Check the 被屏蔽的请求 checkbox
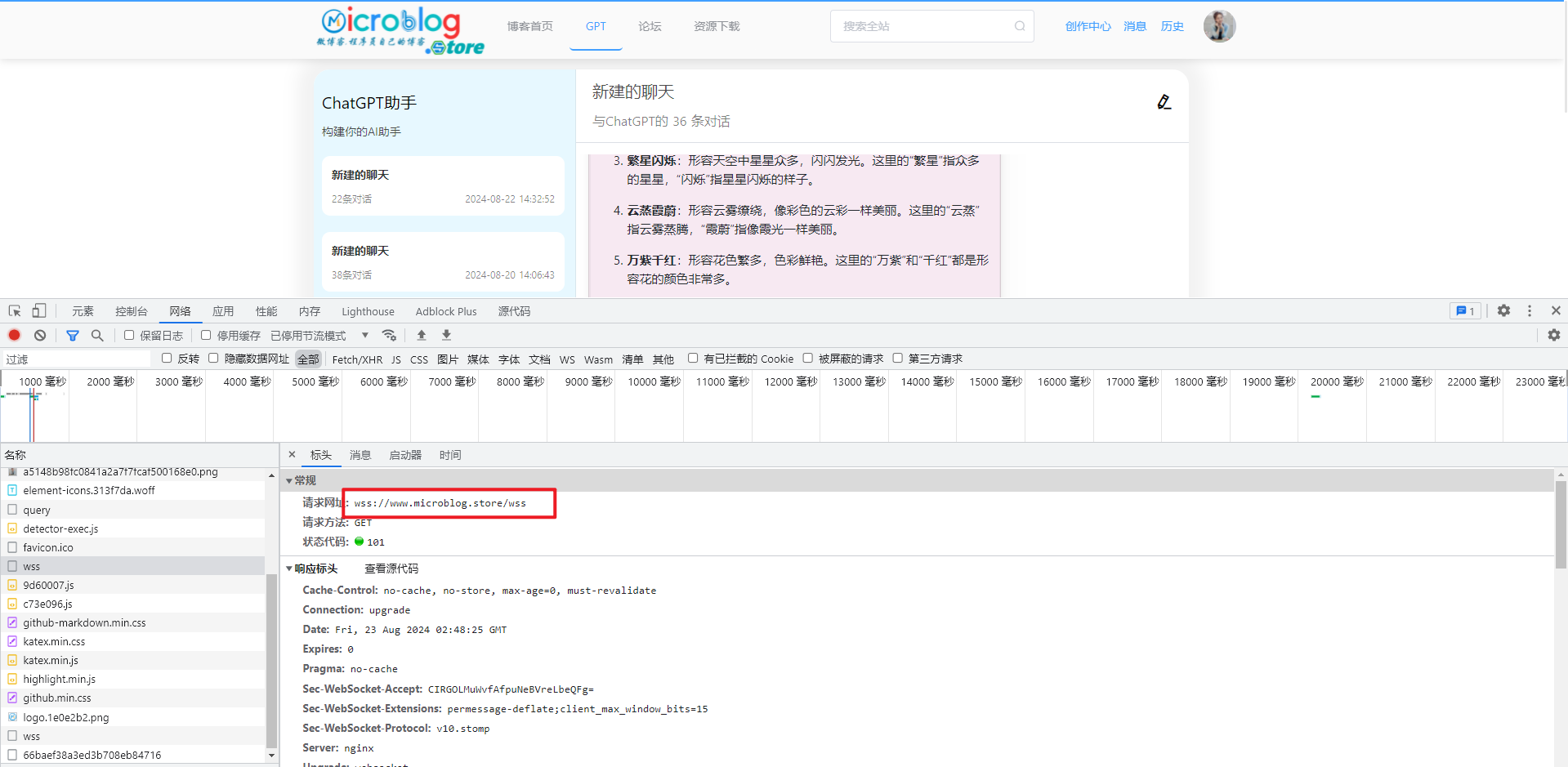Screen dimensions: 1568x767 [807, 358]
